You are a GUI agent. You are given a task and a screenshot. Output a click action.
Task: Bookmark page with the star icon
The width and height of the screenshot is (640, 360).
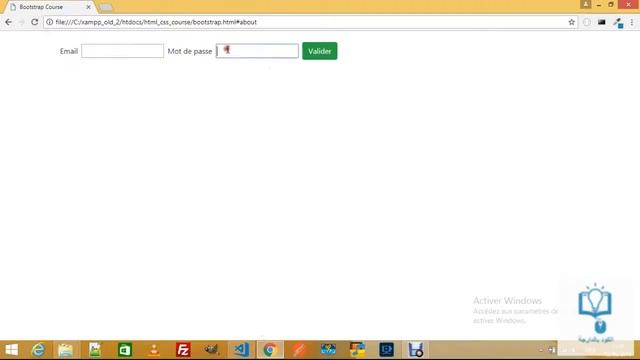(571, 22)
